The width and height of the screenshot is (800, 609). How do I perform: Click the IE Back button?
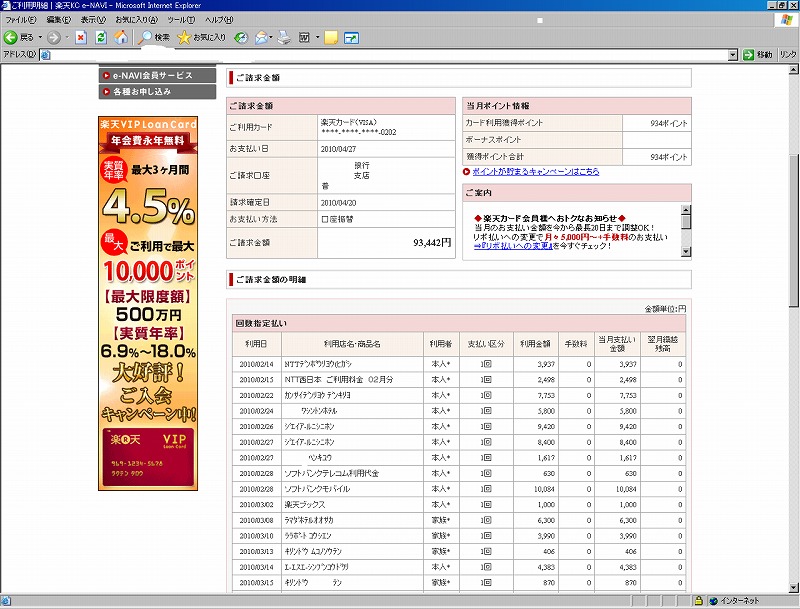(x=18, y=37)
